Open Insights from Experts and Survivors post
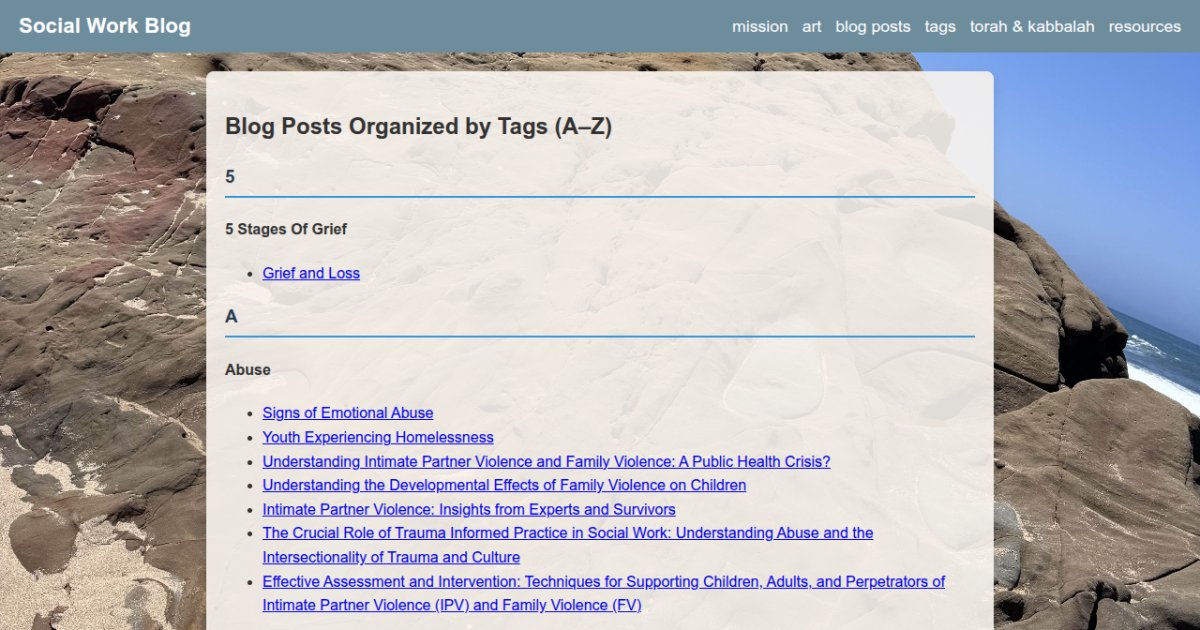The width and height of the screenshot is (1200, 630). (x=468, y=509)
